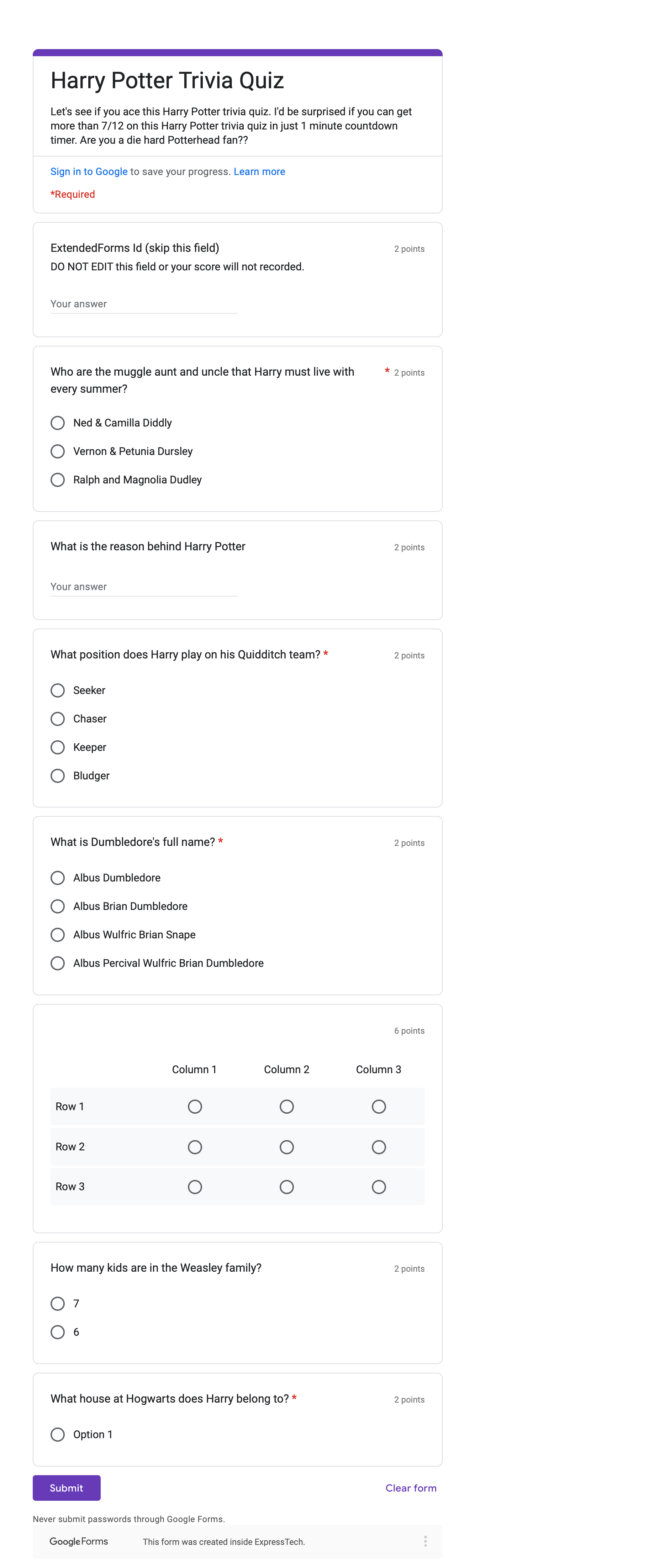
Task: Select Ned & Camilla Diddly option
Action: pyautogui.click(x=58, y=423)
